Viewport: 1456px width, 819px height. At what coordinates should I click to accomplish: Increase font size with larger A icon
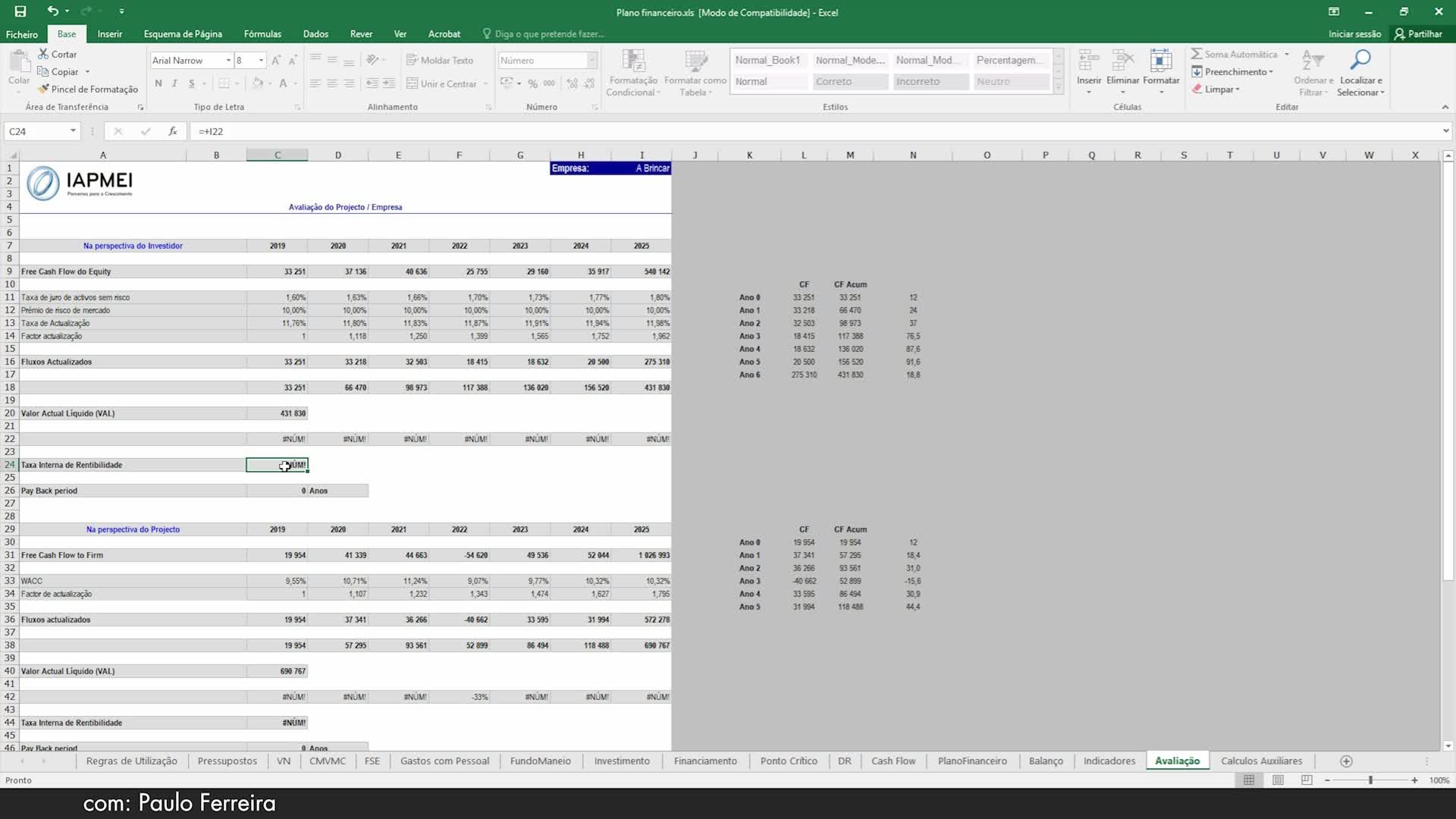(276, 60)
